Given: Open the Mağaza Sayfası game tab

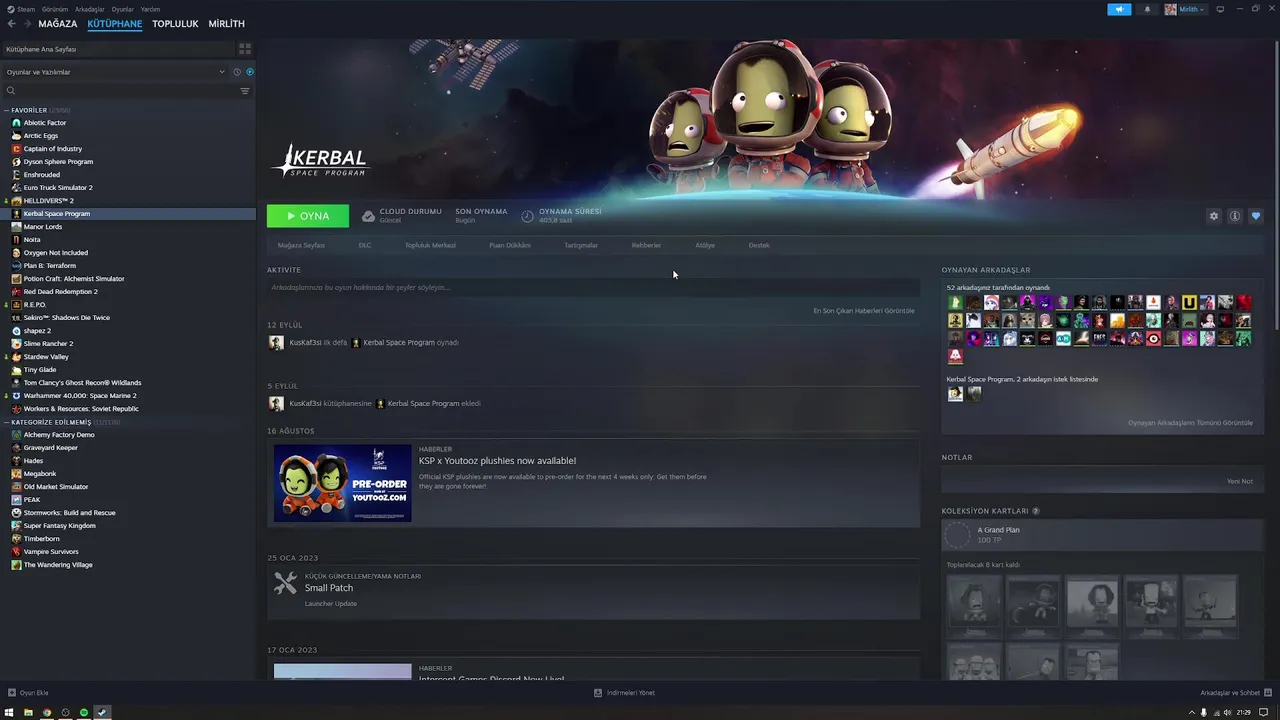Looking at the screenshot, I should click(x=301, y=245).
